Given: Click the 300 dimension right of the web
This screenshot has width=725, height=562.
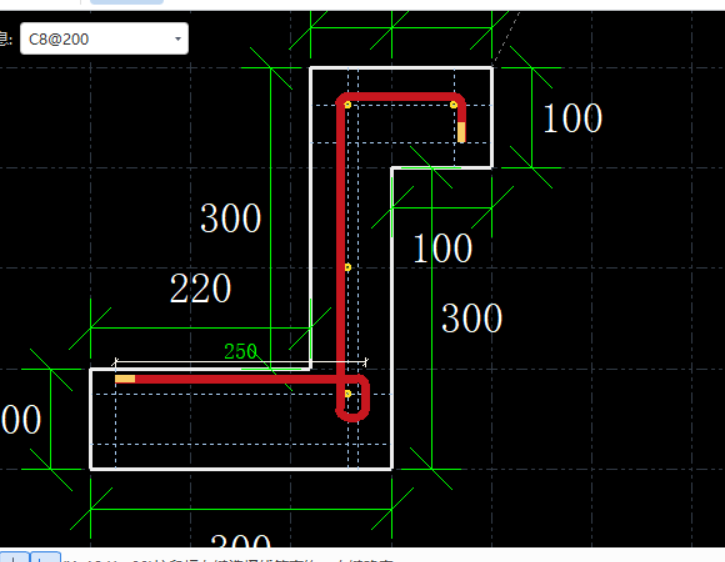Looking at the screenshot, I should click(x=472, y=318).
